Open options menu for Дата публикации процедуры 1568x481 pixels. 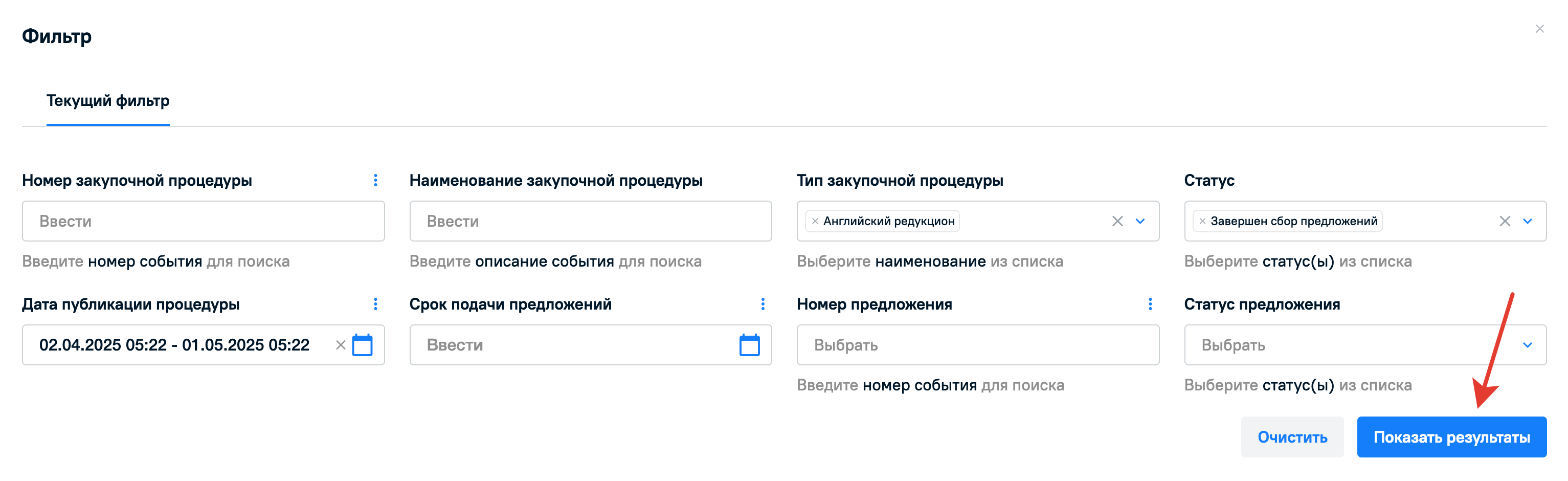375,304
